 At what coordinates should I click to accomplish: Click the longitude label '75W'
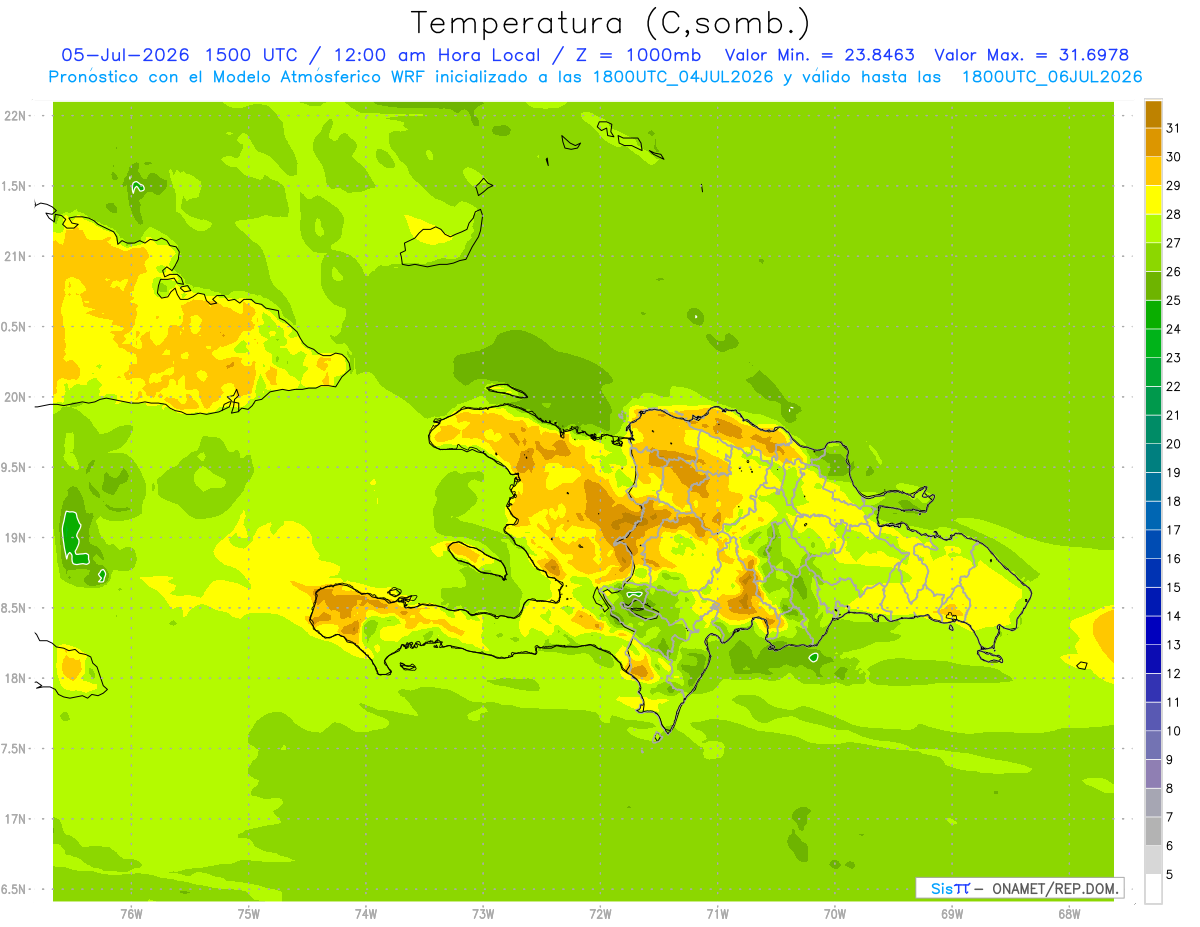(x=248, y=913)
